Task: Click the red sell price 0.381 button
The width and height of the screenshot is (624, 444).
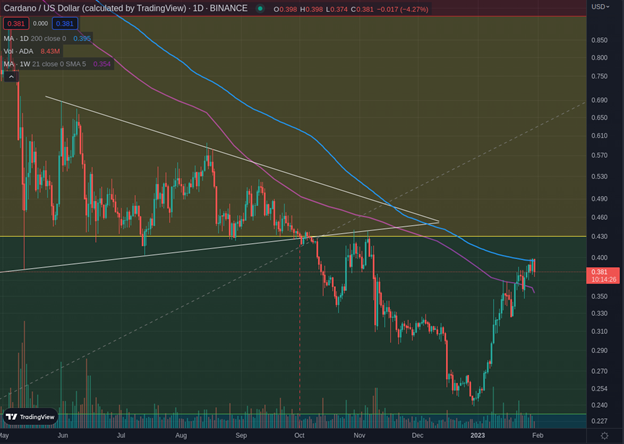Action: pyautogui.click(x=16, y=23)
